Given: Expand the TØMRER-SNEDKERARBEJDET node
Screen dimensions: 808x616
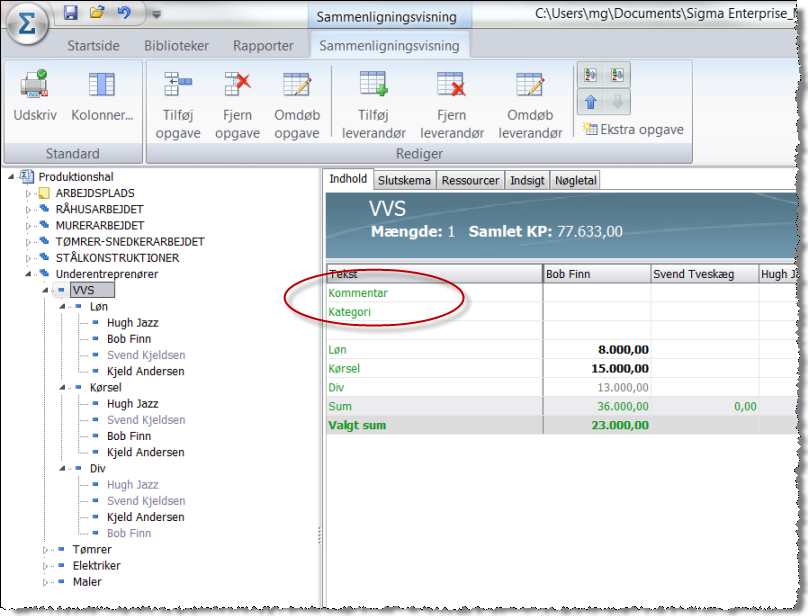Looking at the screenshot, I should pyautogui.click(x=28, y=242).
